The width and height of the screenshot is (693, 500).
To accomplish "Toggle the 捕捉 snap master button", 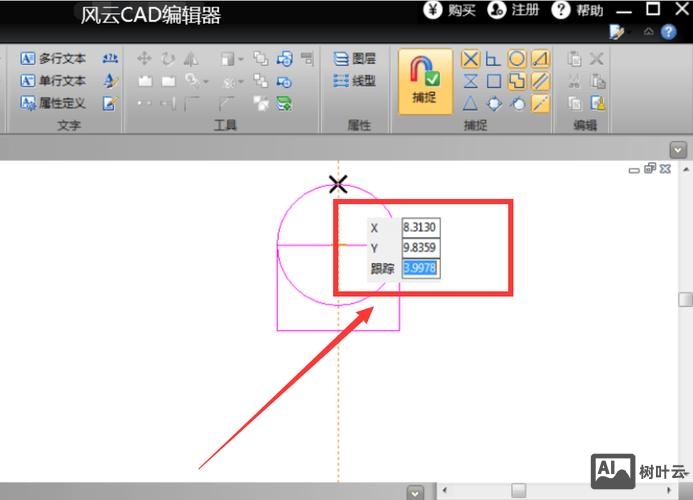I will [x=425, y=80].
